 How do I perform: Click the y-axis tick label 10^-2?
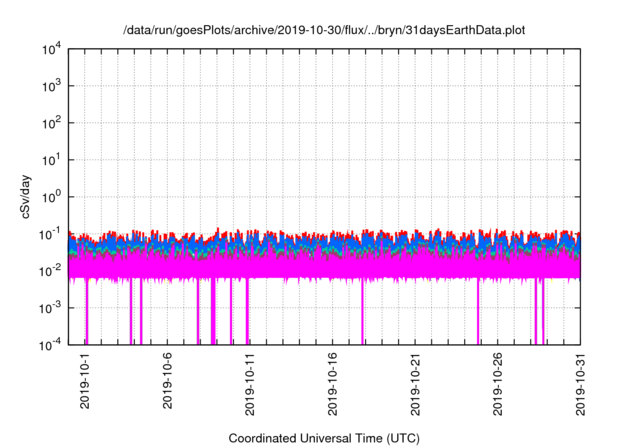click(50, 271)
